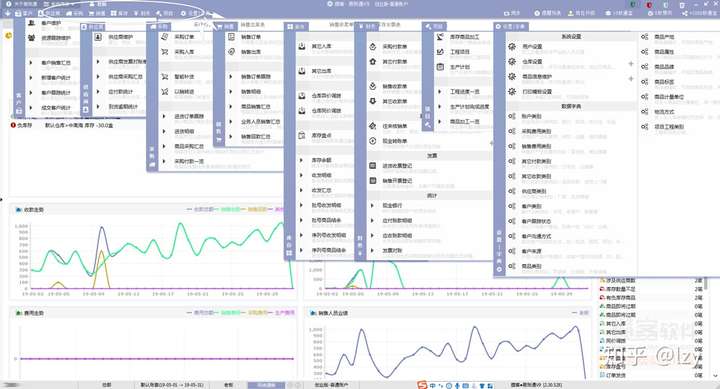Open 采购订单 purchase order entry
The height and width of the screenshot is (389, 720).
[x=184, y=37]
